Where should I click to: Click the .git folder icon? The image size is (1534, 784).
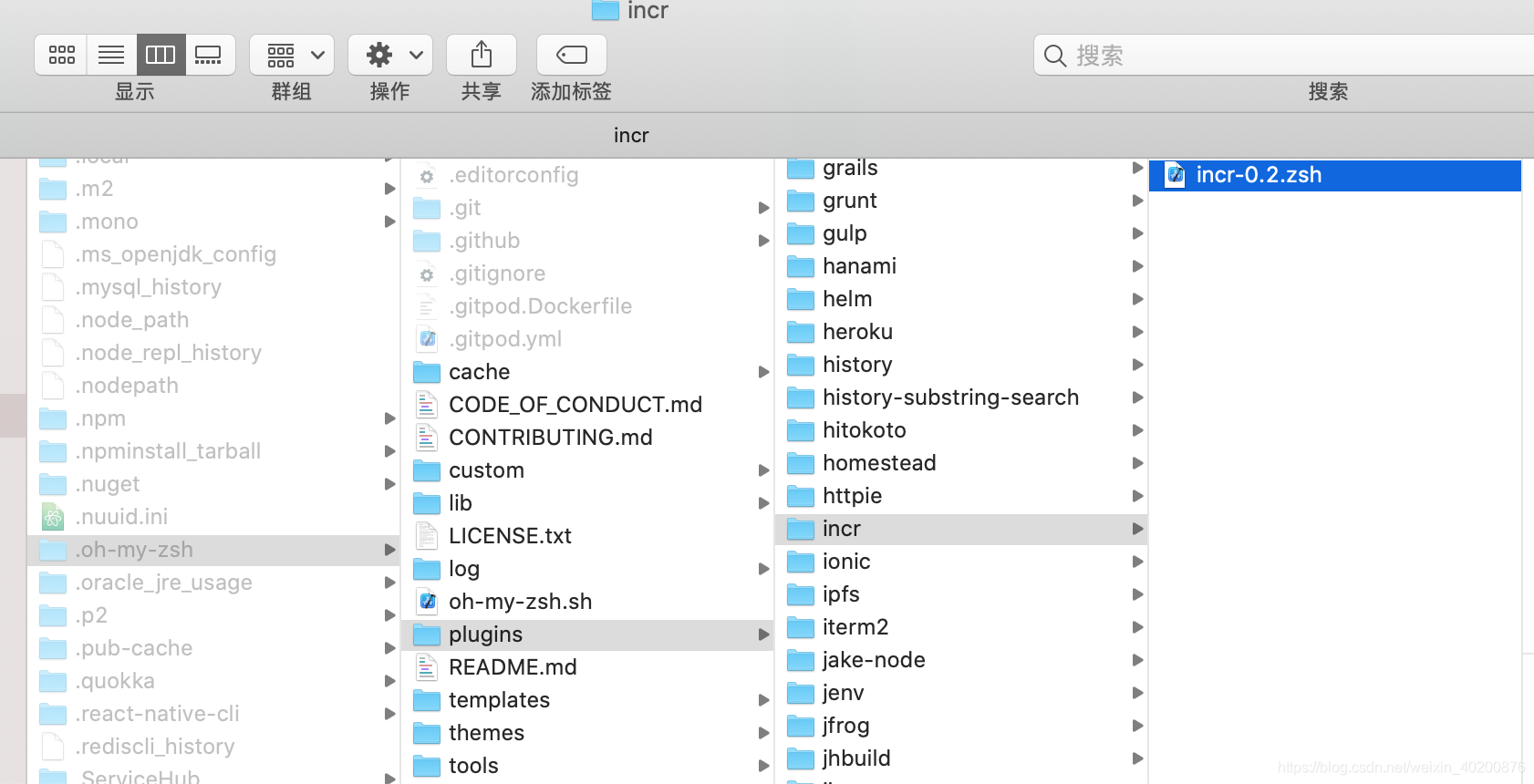pos(427,208)
